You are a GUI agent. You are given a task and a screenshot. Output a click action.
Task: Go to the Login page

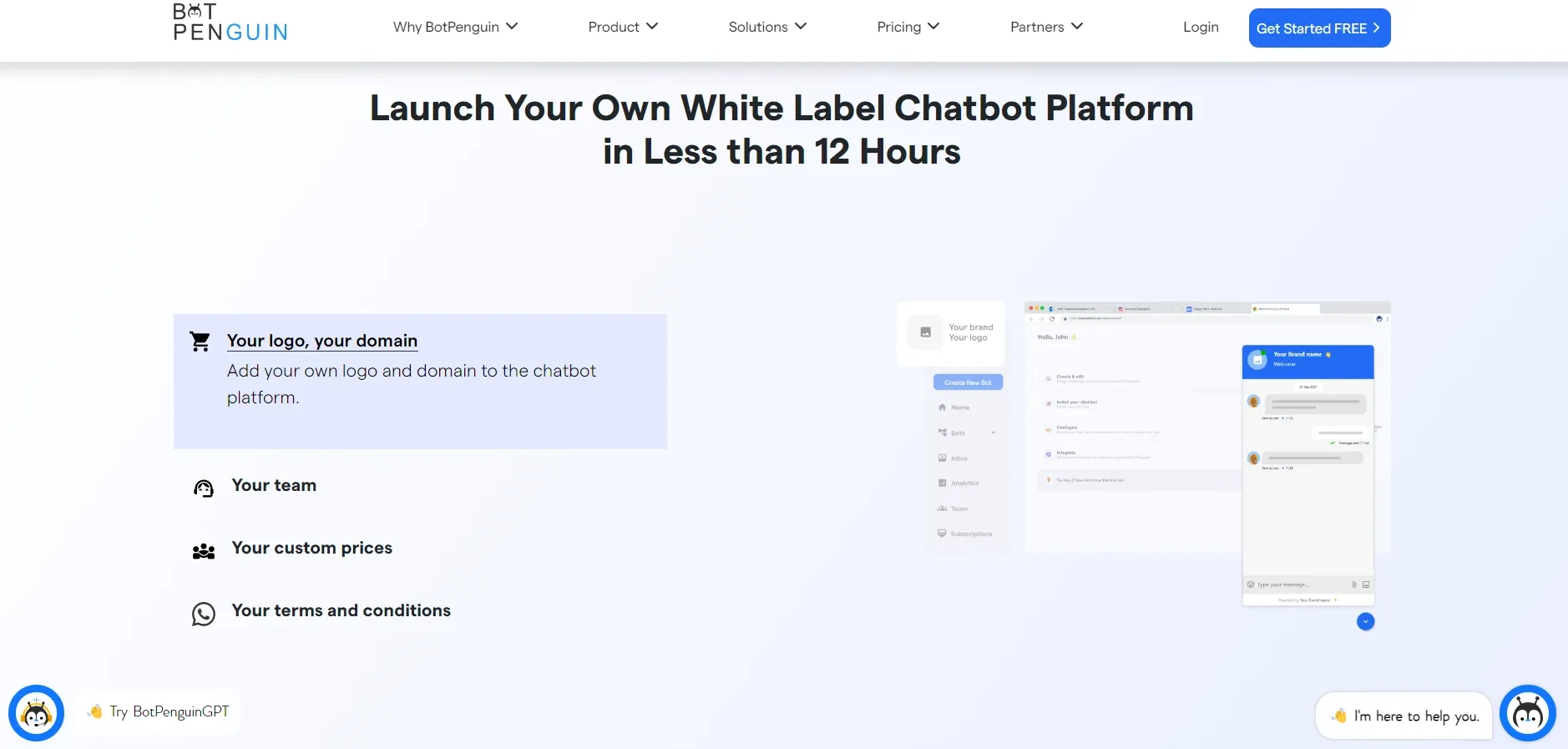click(x=1201, y=27)
